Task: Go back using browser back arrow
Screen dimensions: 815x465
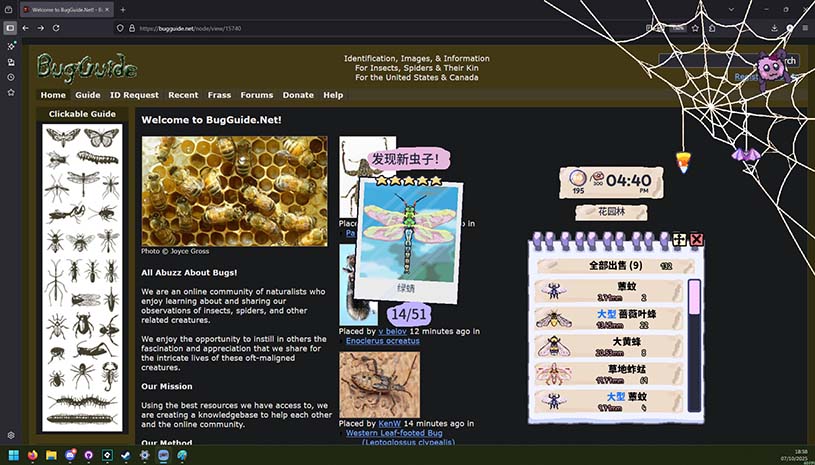Action: pos(26,28)
